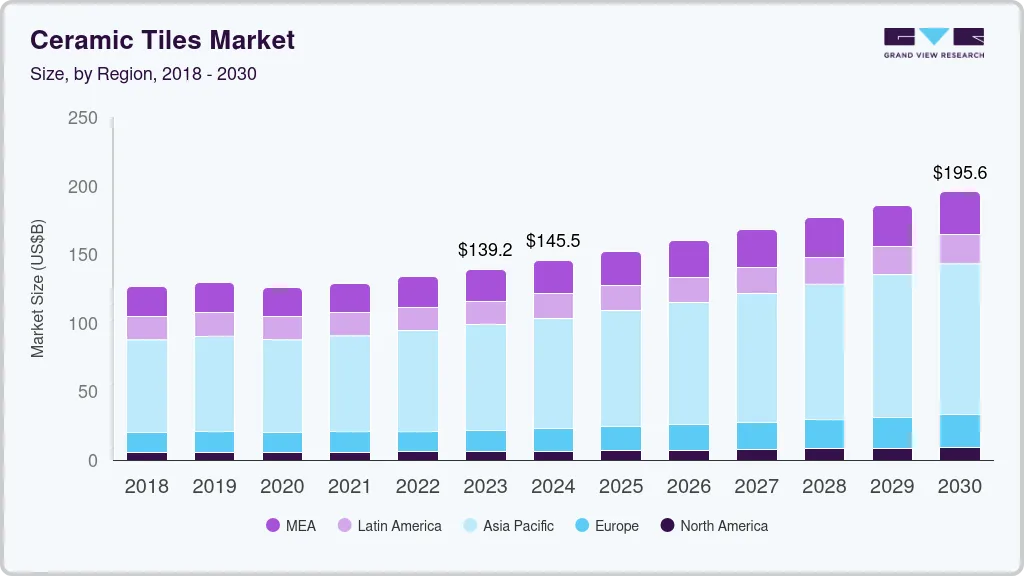Click the MEA legend label
Image resolution: width=1024 pixels, height=576 pixels.
pos(300,525)
